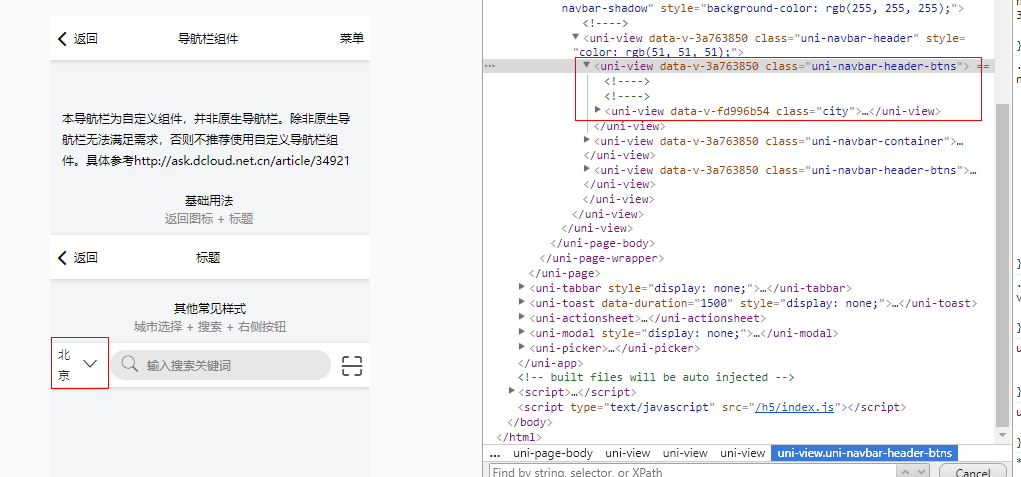The image size is (1021, 477).
Task: Select uni-page-body breadcrumb item
Action: tap(553, 453)
